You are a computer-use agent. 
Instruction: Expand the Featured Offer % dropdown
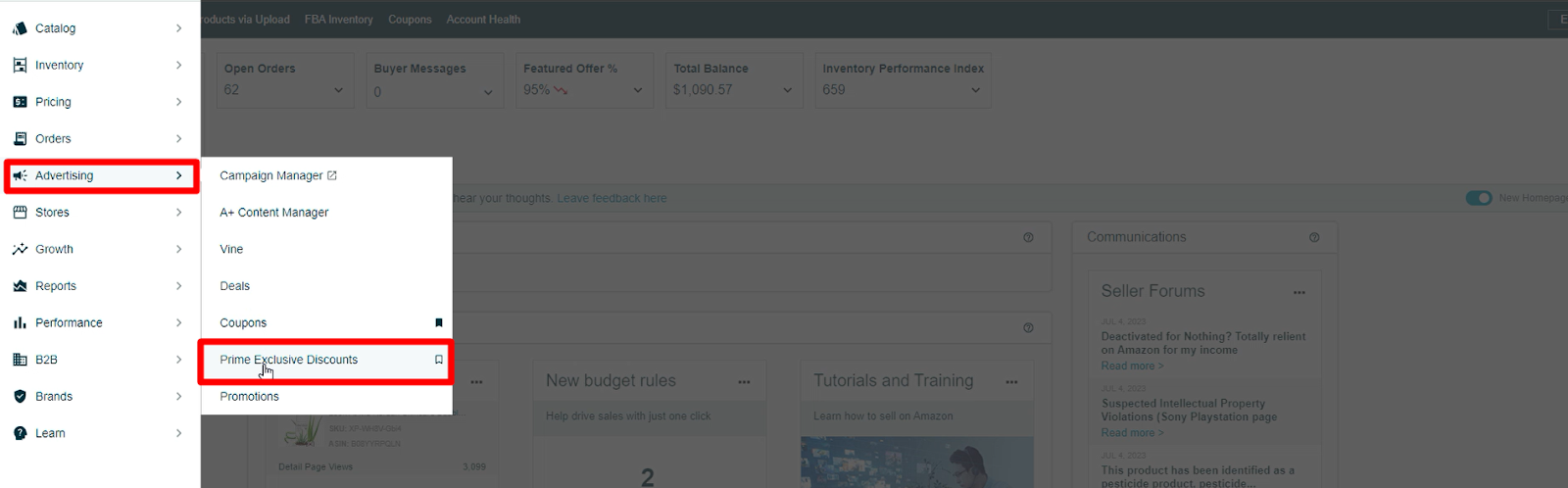tap(638, 90)
